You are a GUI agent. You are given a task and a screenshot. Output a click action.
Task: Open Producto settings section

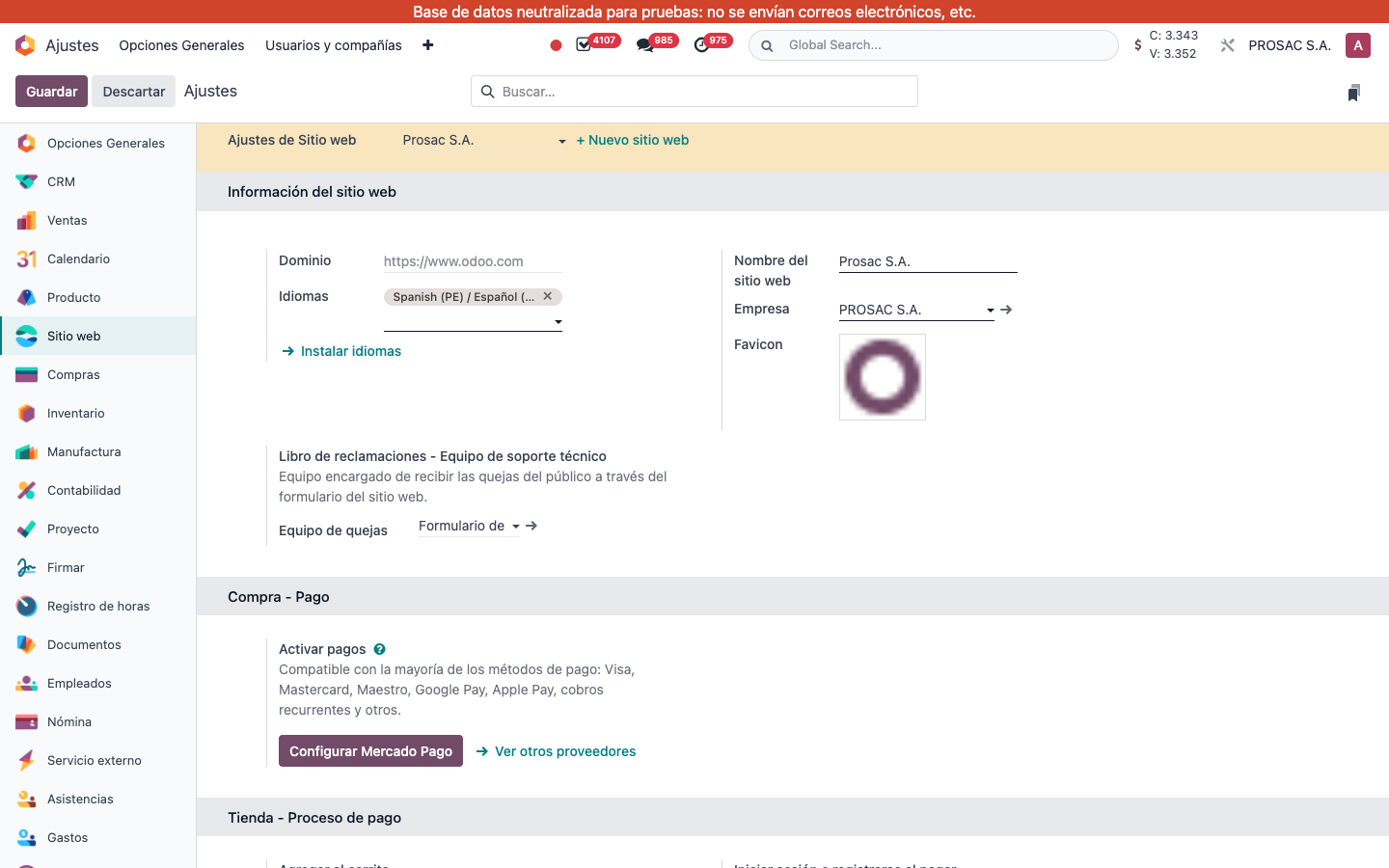98,297
